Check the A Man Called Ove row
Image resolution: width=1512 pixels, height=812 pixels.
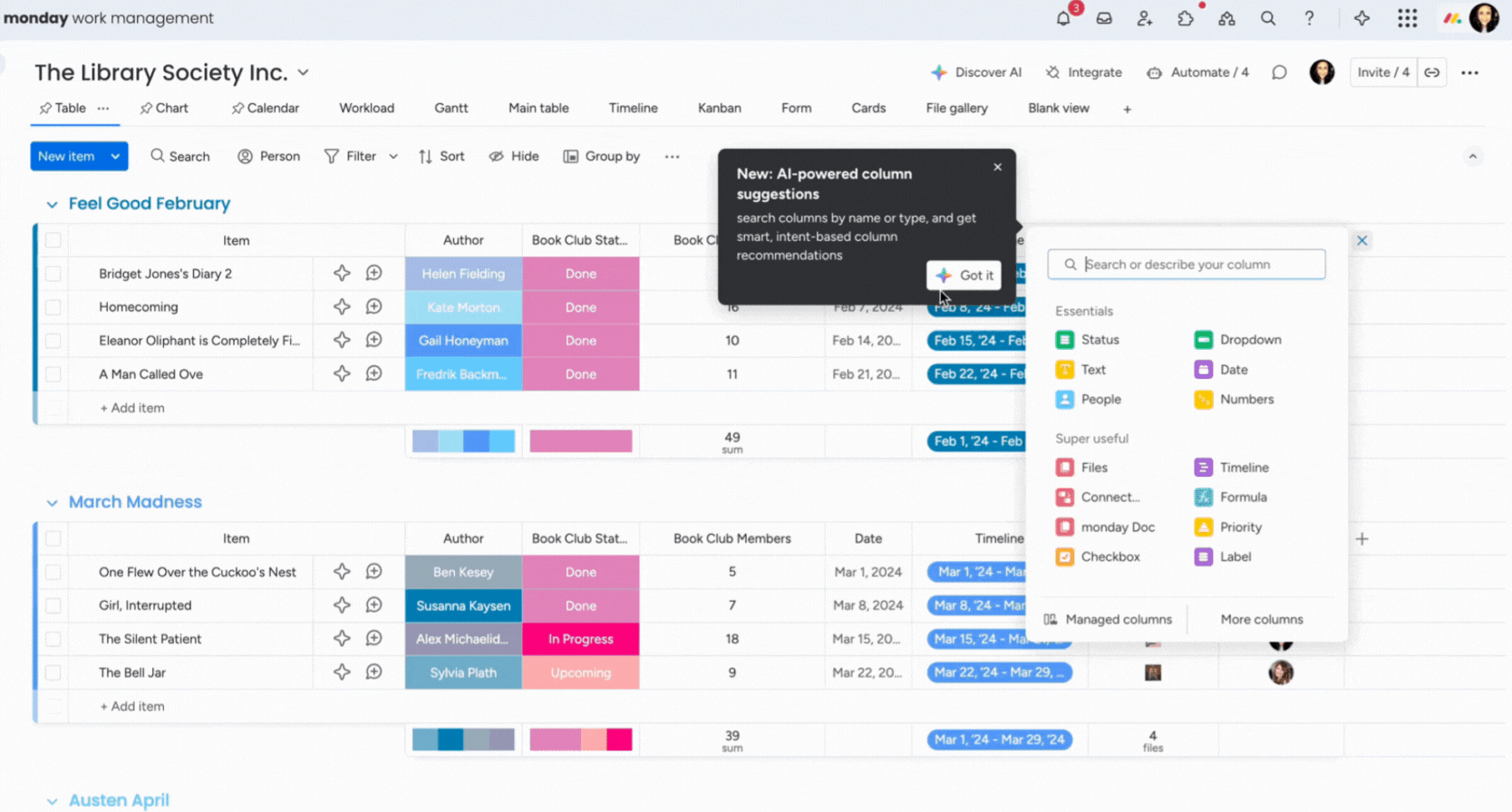click(x=53, y=374)
